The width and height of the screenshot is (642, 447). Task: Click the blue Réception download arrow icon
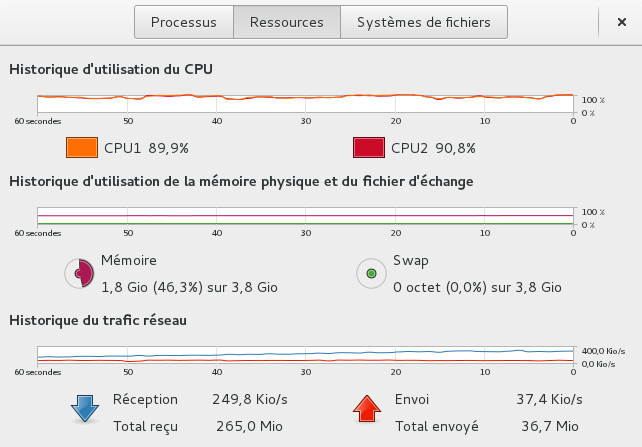(85, 408)
